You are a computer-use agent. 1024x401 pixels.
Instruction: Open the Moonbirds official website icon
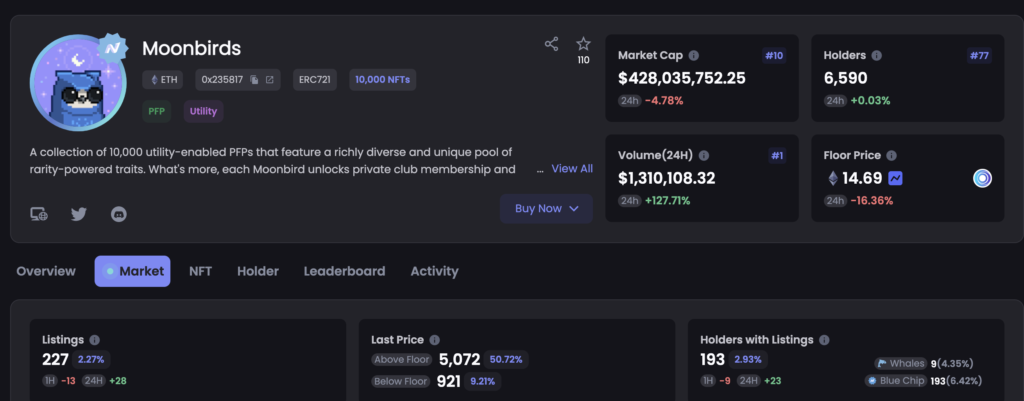[39, 213]
